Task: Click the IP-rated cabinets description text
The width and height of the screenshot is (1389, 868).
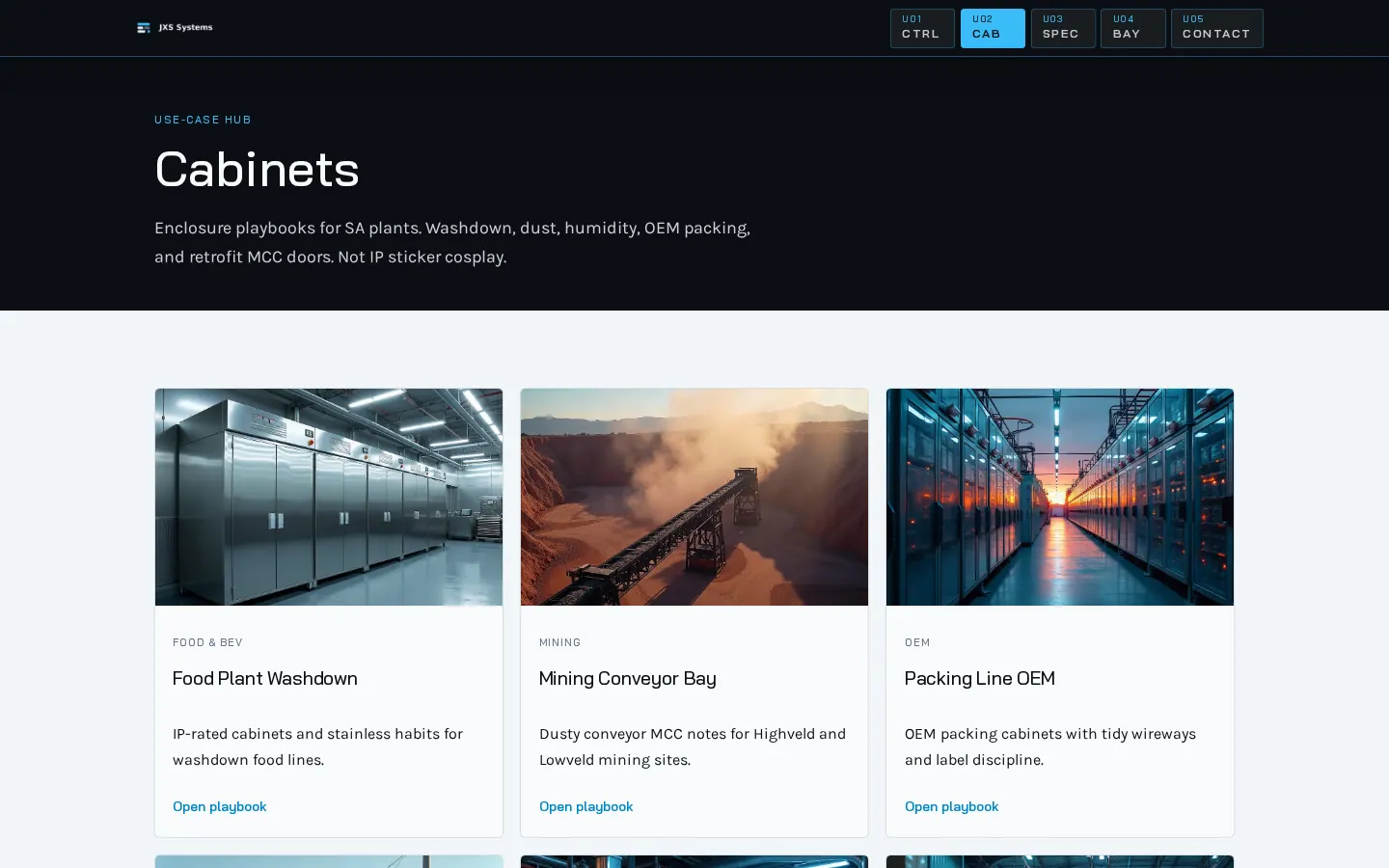Action: 318,746
